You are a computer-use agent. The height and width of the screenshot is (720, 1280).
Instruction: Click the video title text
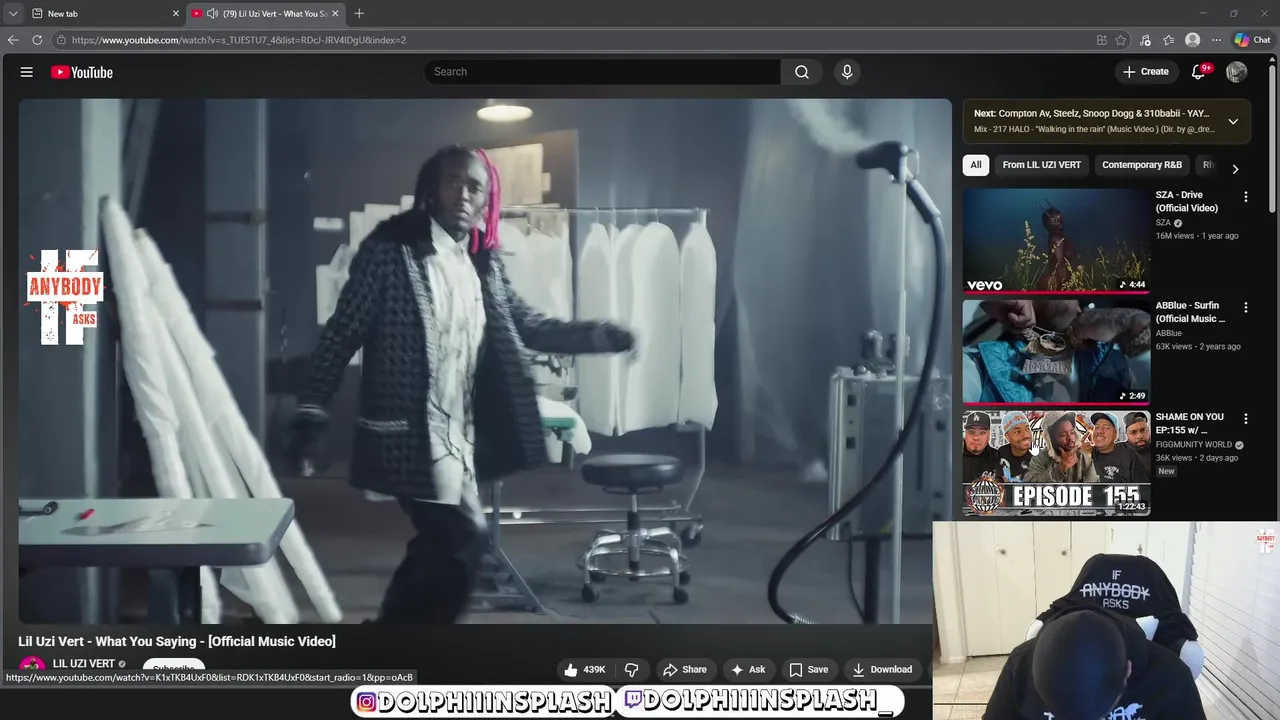pos(177,641)
